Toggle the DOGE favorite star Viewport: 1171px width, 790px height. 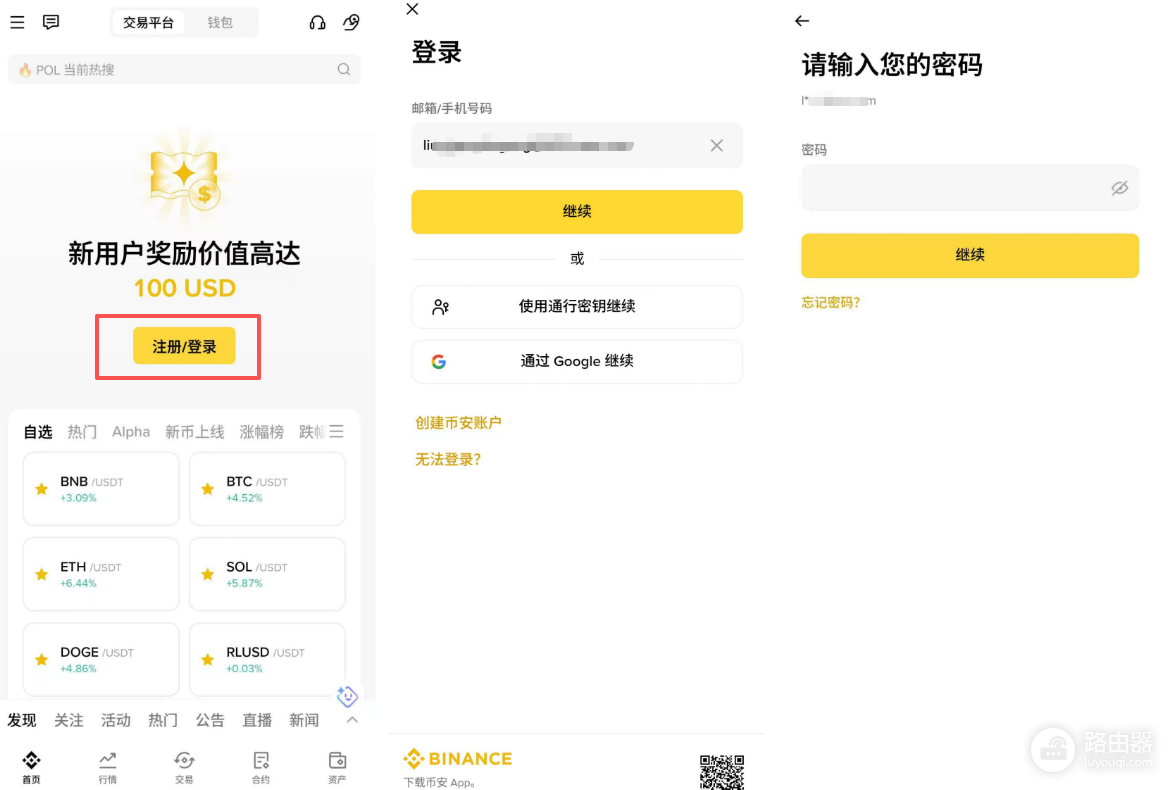42,659
